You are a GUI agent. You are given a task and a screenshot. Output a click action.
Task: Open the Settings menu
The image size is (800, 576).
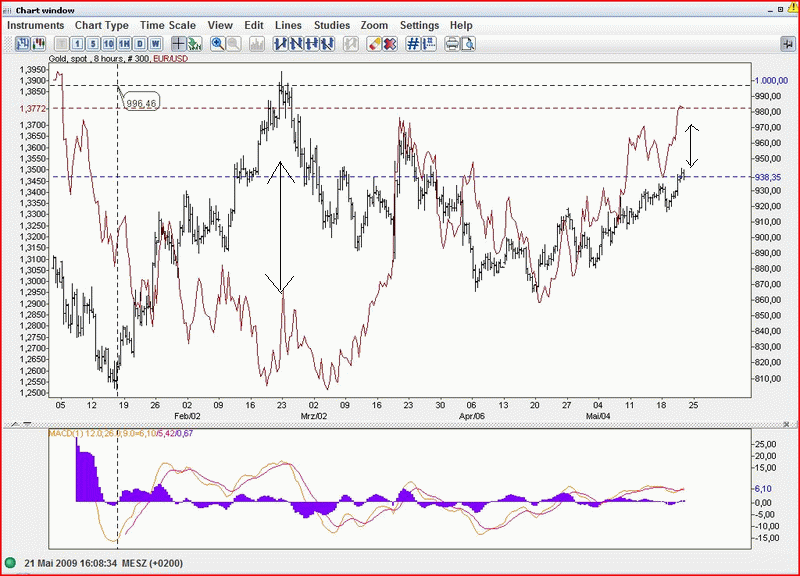419,25
